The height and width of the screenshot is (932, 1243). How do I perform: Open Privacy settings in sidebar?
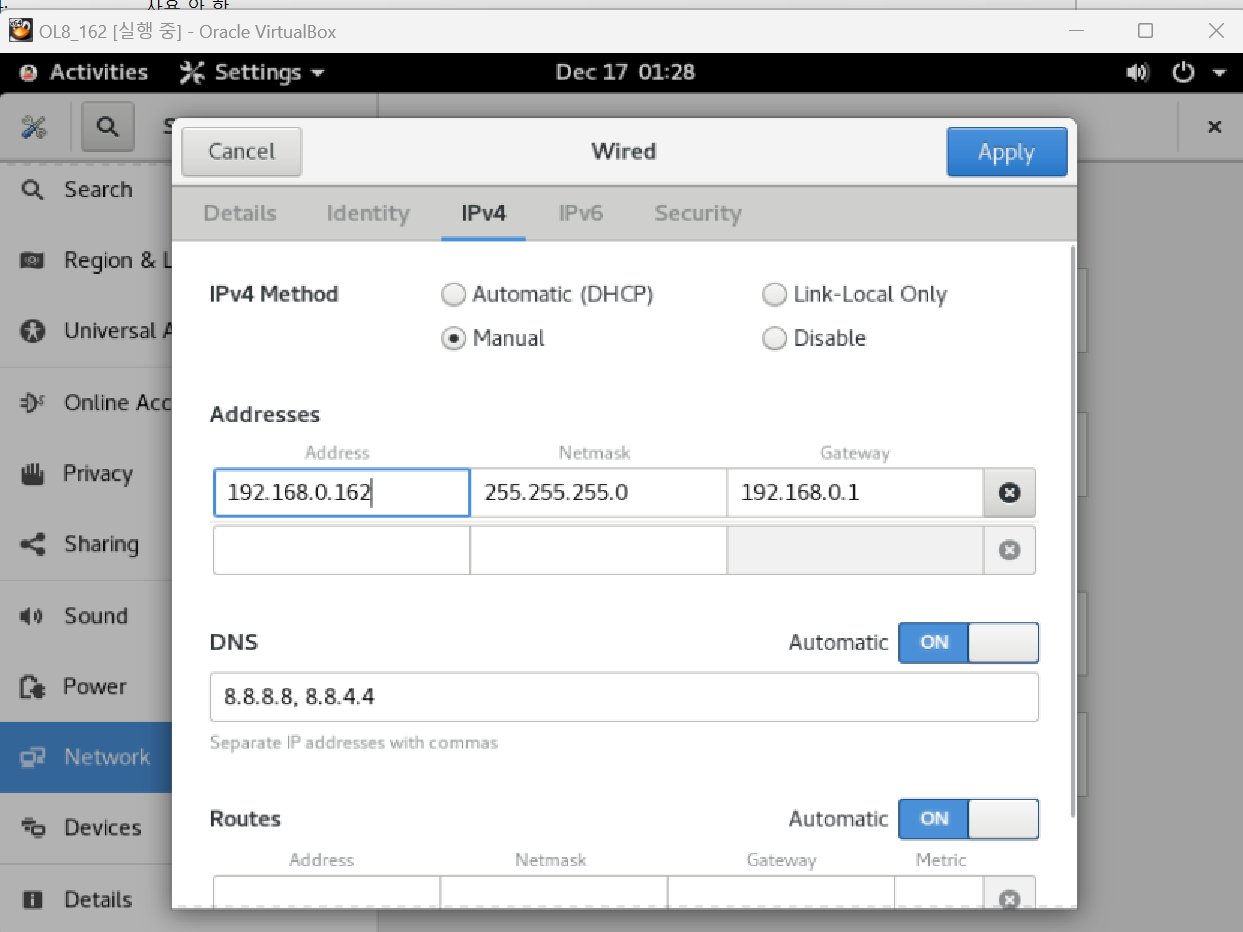click(86, 474)
